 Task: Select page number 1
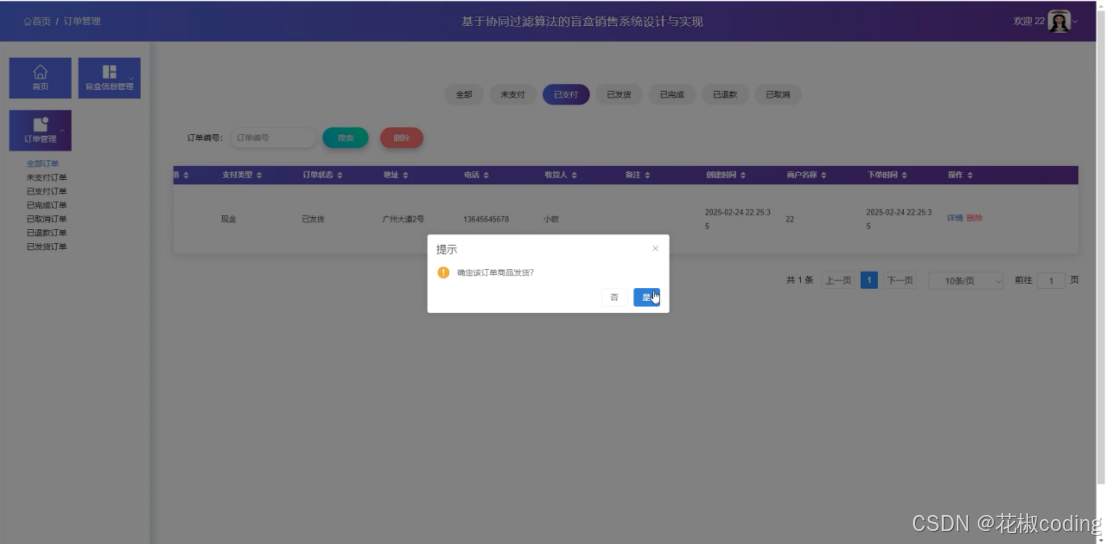click(869, 281)
